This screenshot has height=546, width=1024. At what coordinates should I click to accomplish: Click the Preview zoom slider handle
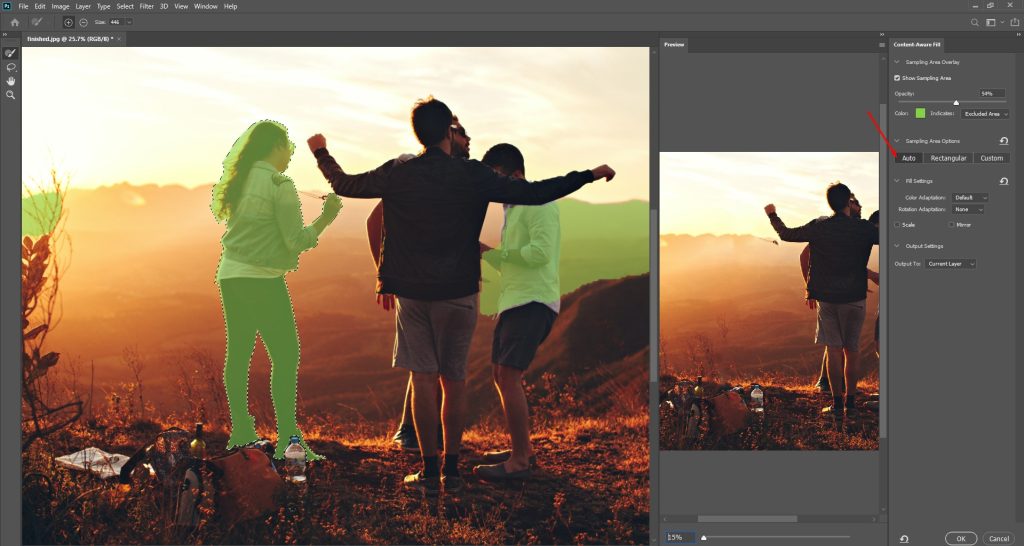(x=703, y=538)
